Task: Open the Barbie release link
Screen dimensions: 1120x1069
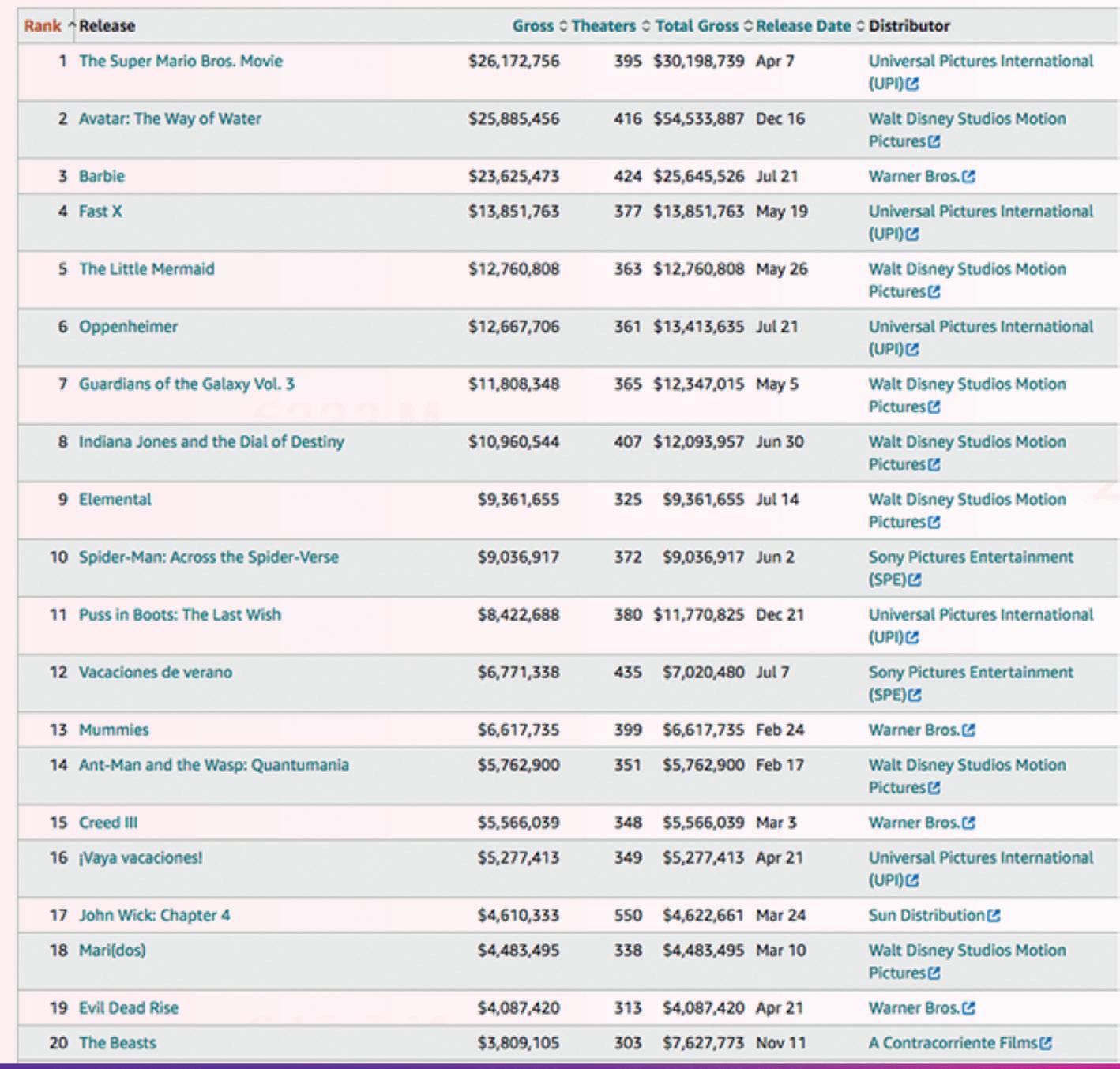Action: 102,176
